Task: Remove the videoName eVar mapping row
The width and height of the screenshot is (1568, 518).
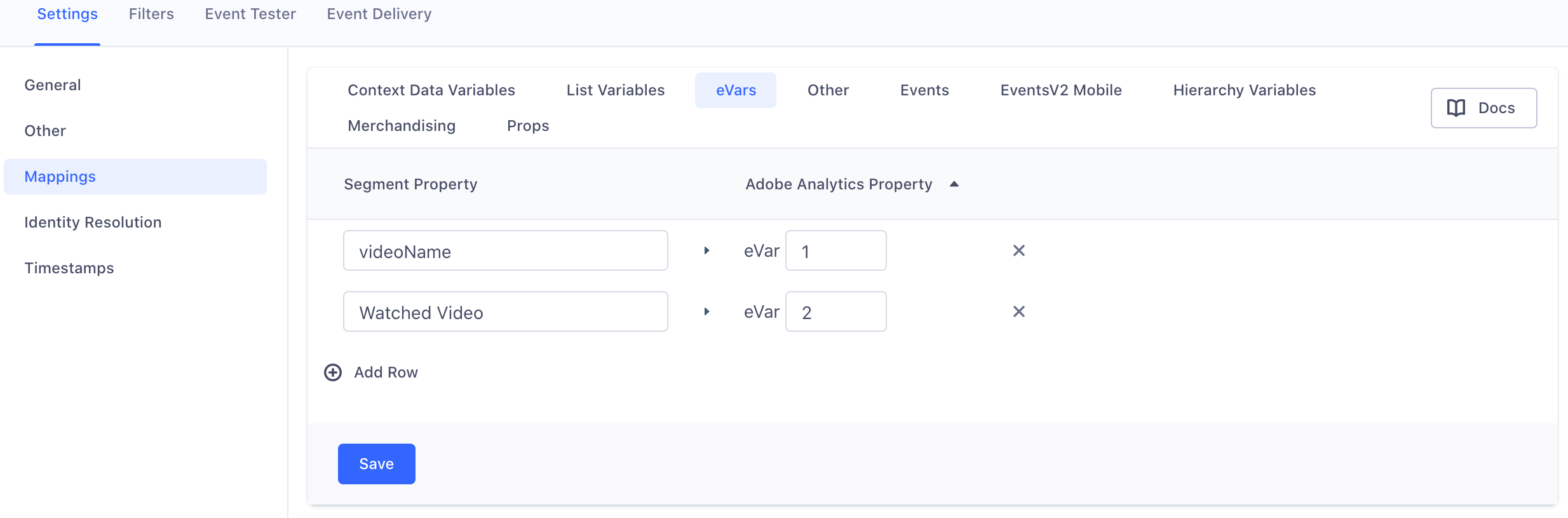Action: pyautogui.click(x=1018, y=250)
